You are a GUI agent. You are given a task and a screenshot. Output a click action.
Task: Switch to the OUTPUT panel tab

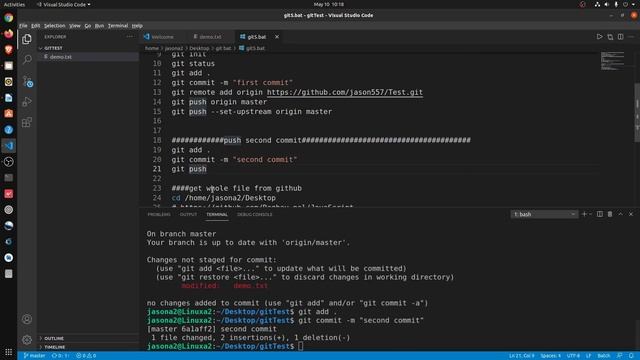(x=188, y=214)
